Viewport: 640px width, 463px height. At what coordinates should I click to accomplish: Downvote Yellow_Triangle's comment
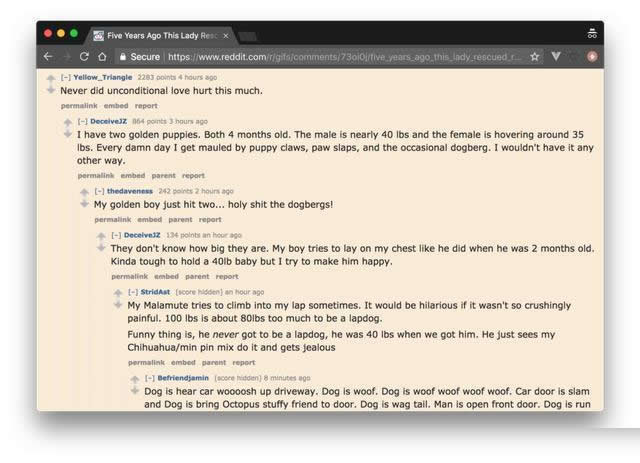(x=51, y=90)
